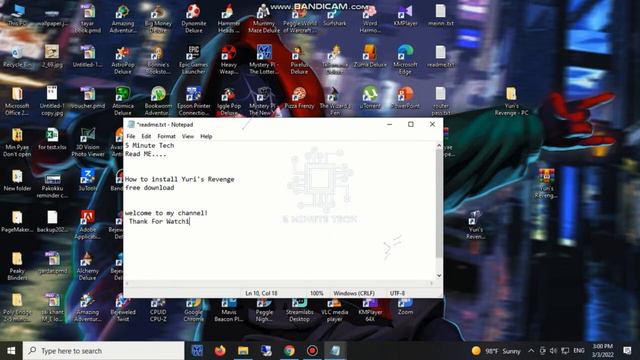Screen dimensions: 640x360
Task: Select the Recycle Bin desktop icon
Action: pos(17,57)
